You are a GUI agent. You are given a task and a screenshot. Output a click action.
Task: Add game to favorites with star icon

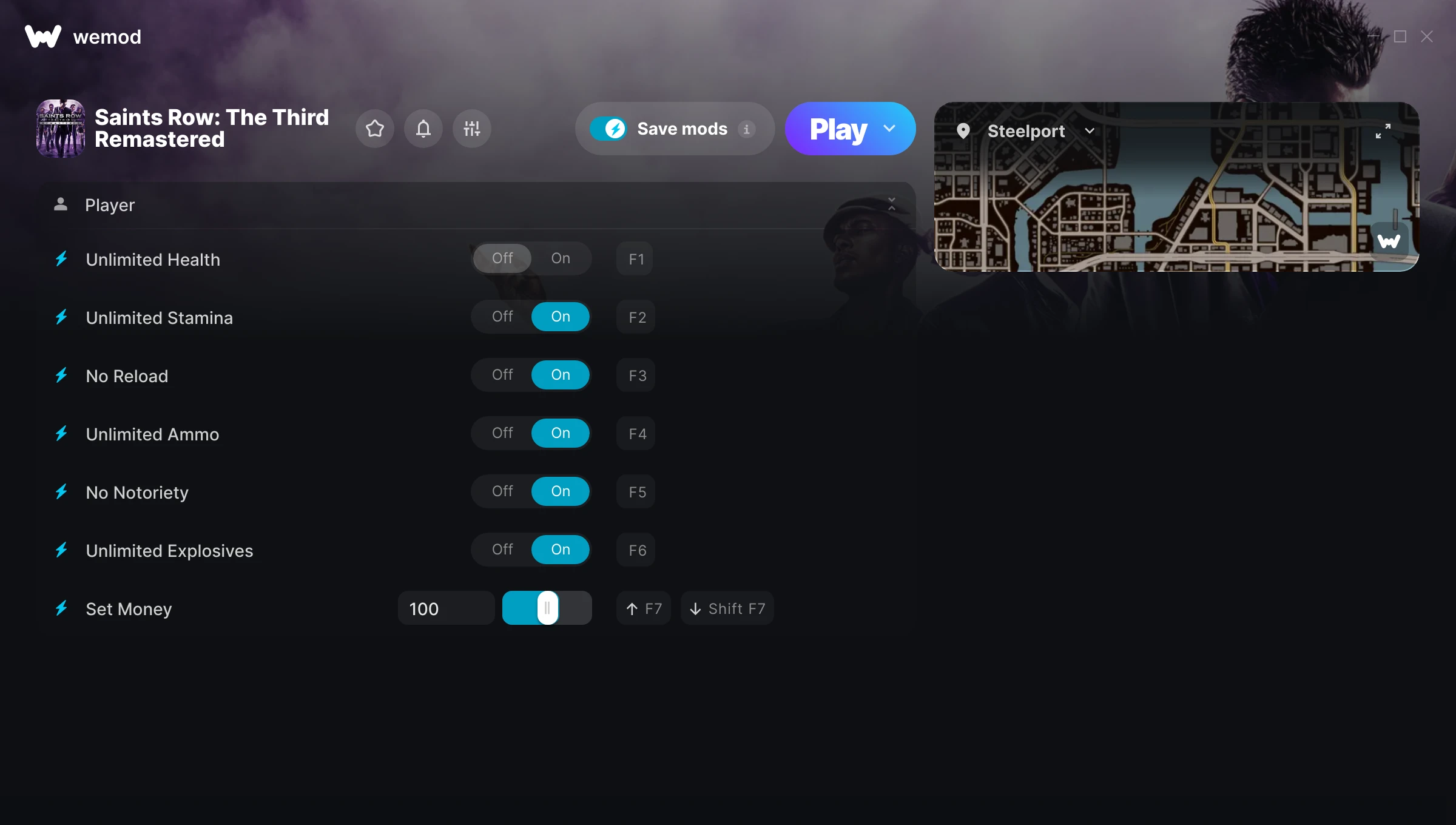(375, 129)
